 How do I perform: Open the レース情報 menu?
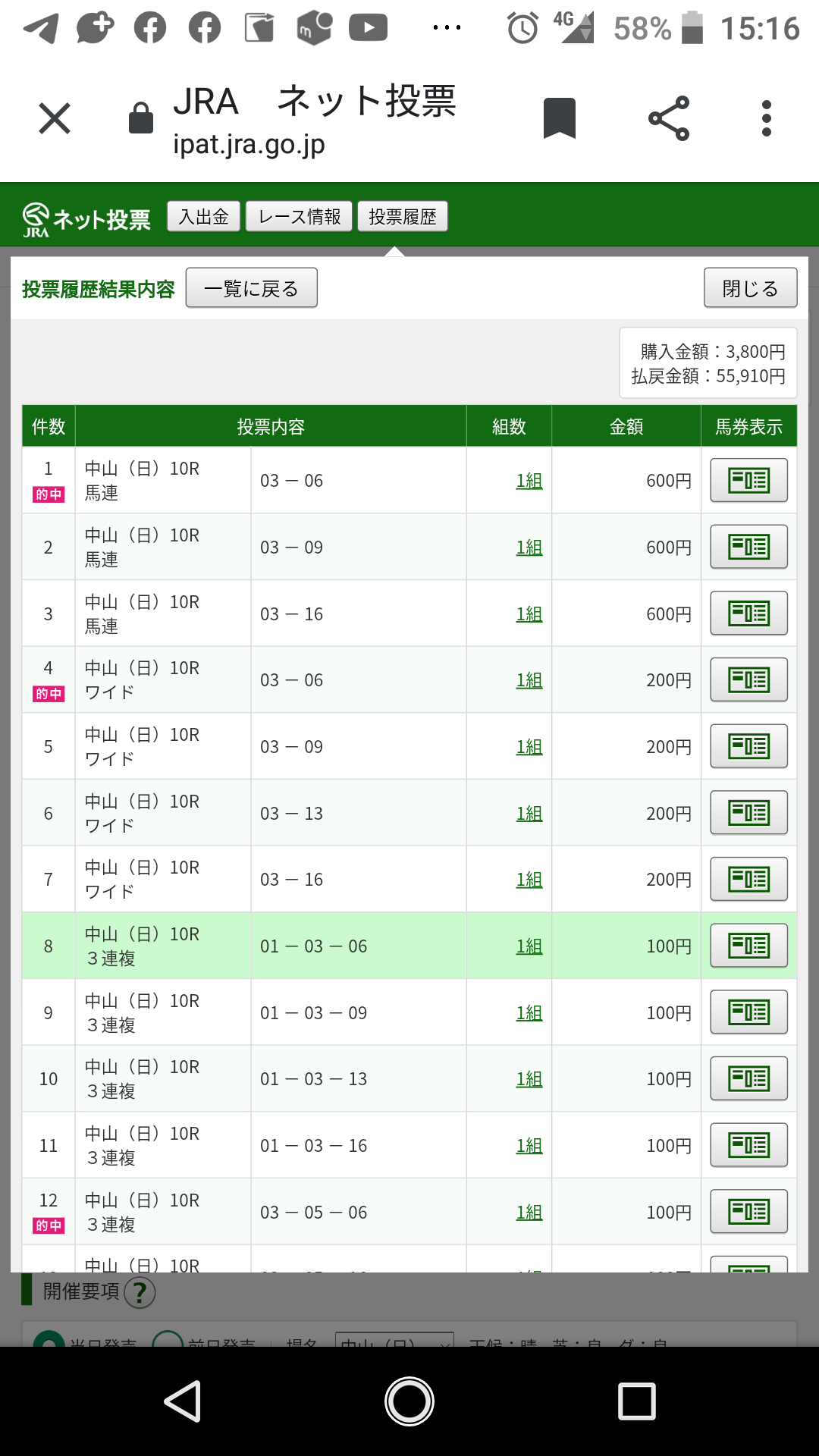[299, 217]
